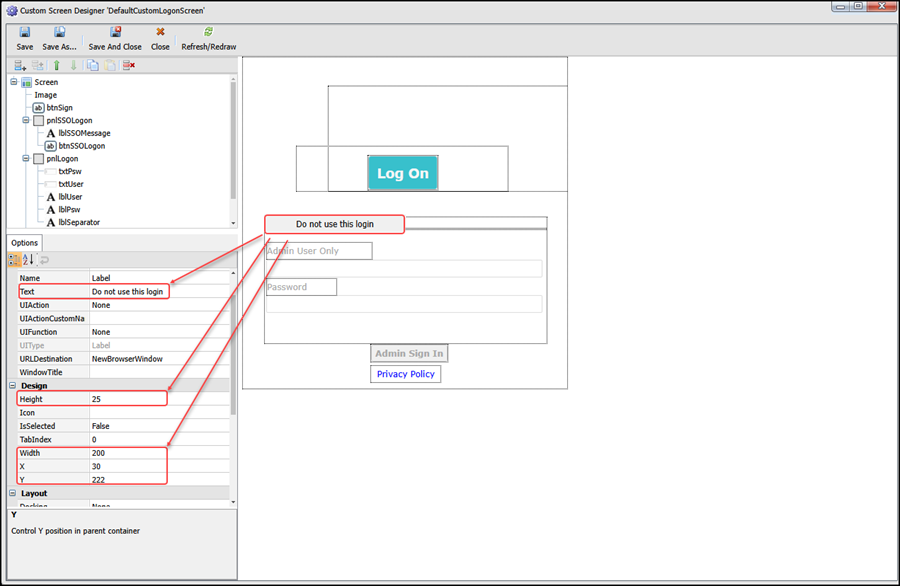Sort properties alphabetically
The image size is (900, 586).
[x=29, y=260]
